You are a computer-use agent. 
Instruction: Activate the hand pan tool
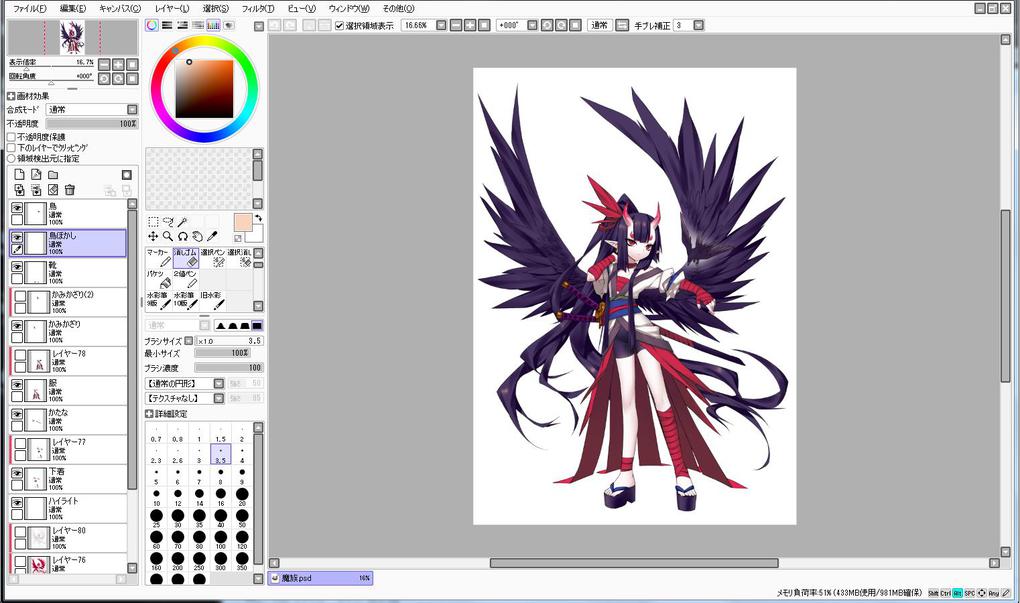(x=198, y=236)
